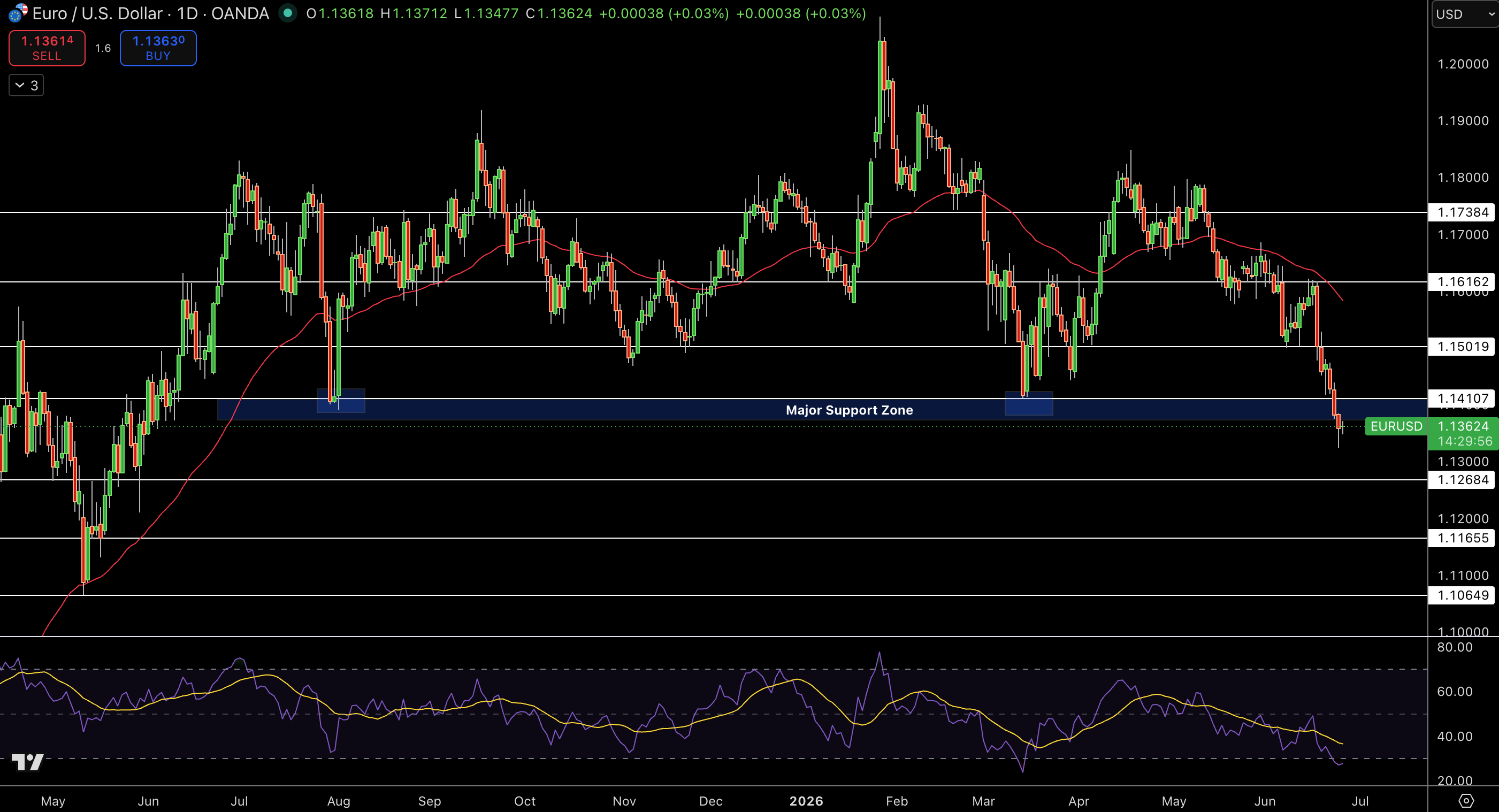Click the 1.20000 price scale label
The image size is (1499, 812).
(1463, 64)
